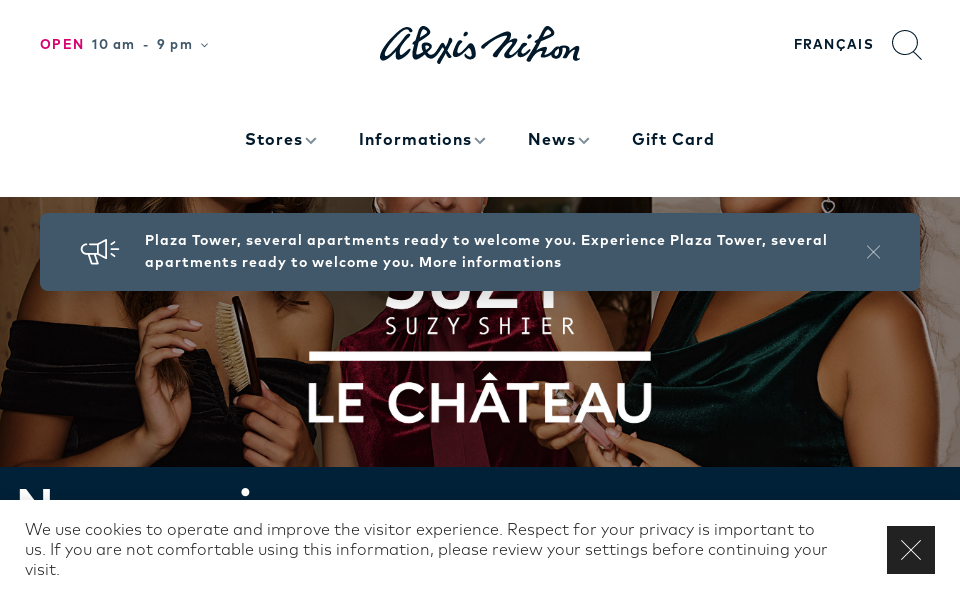
Task: Select the Gift Card menu item
Action: [673, 140]
